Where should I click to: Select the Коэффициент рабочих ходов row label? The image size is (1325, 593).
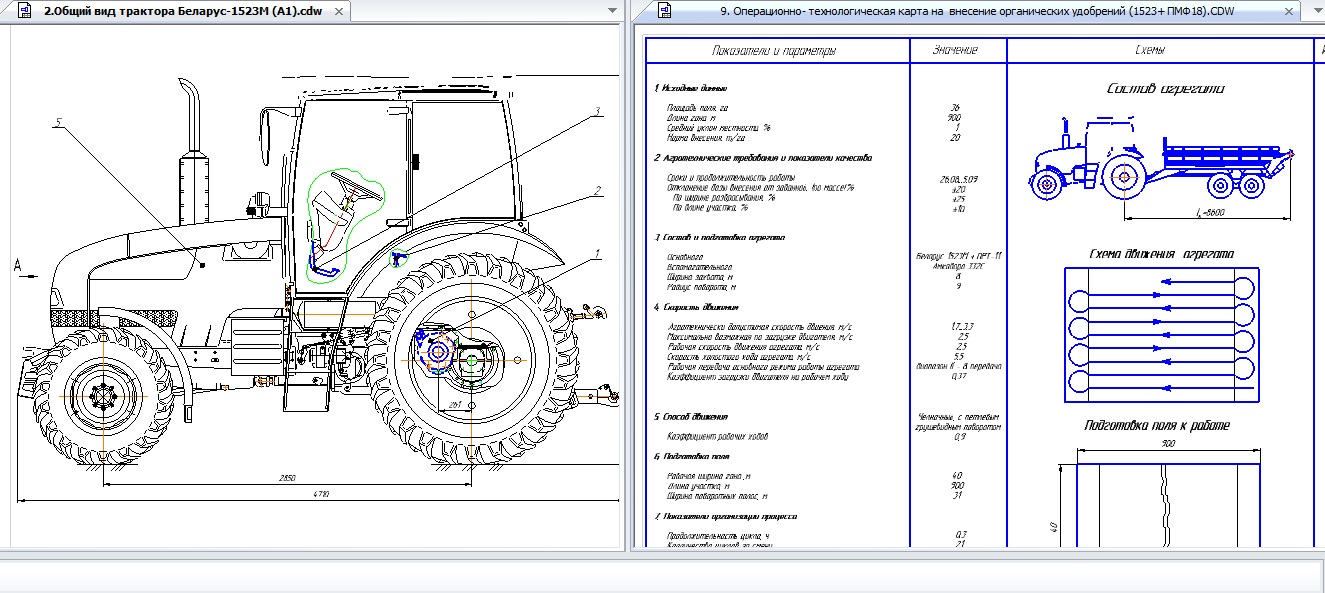(715, 436)
